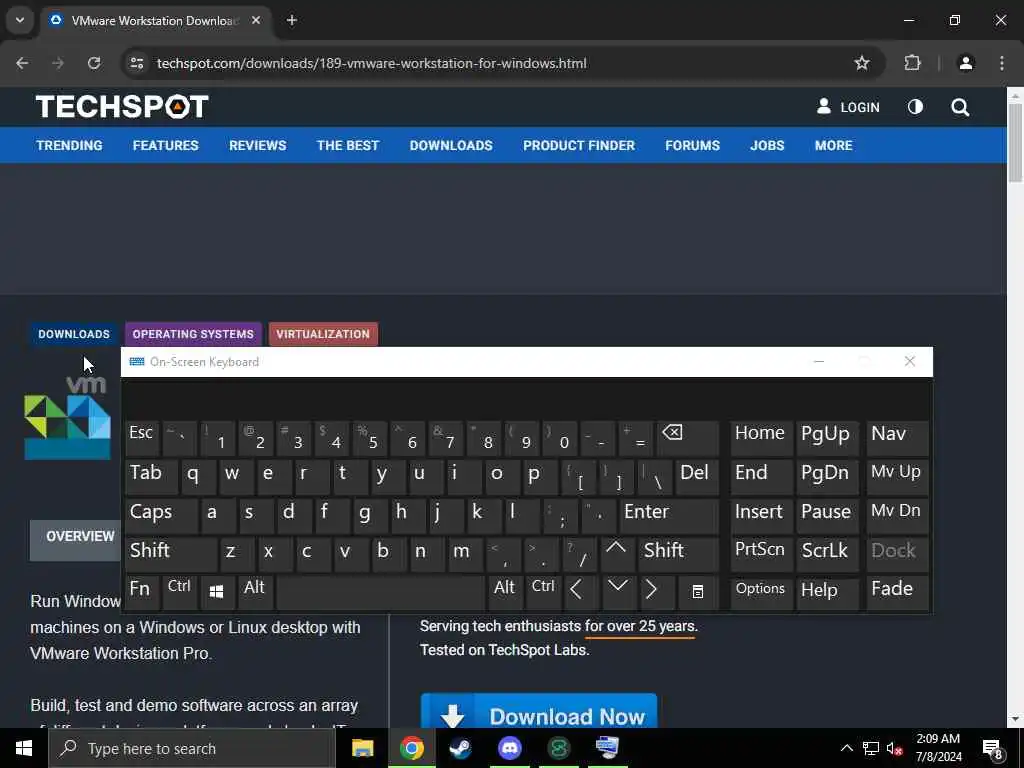Expand the MORE menu
The height and width of the screenshot is (768, 1024).
click(833, 146)
